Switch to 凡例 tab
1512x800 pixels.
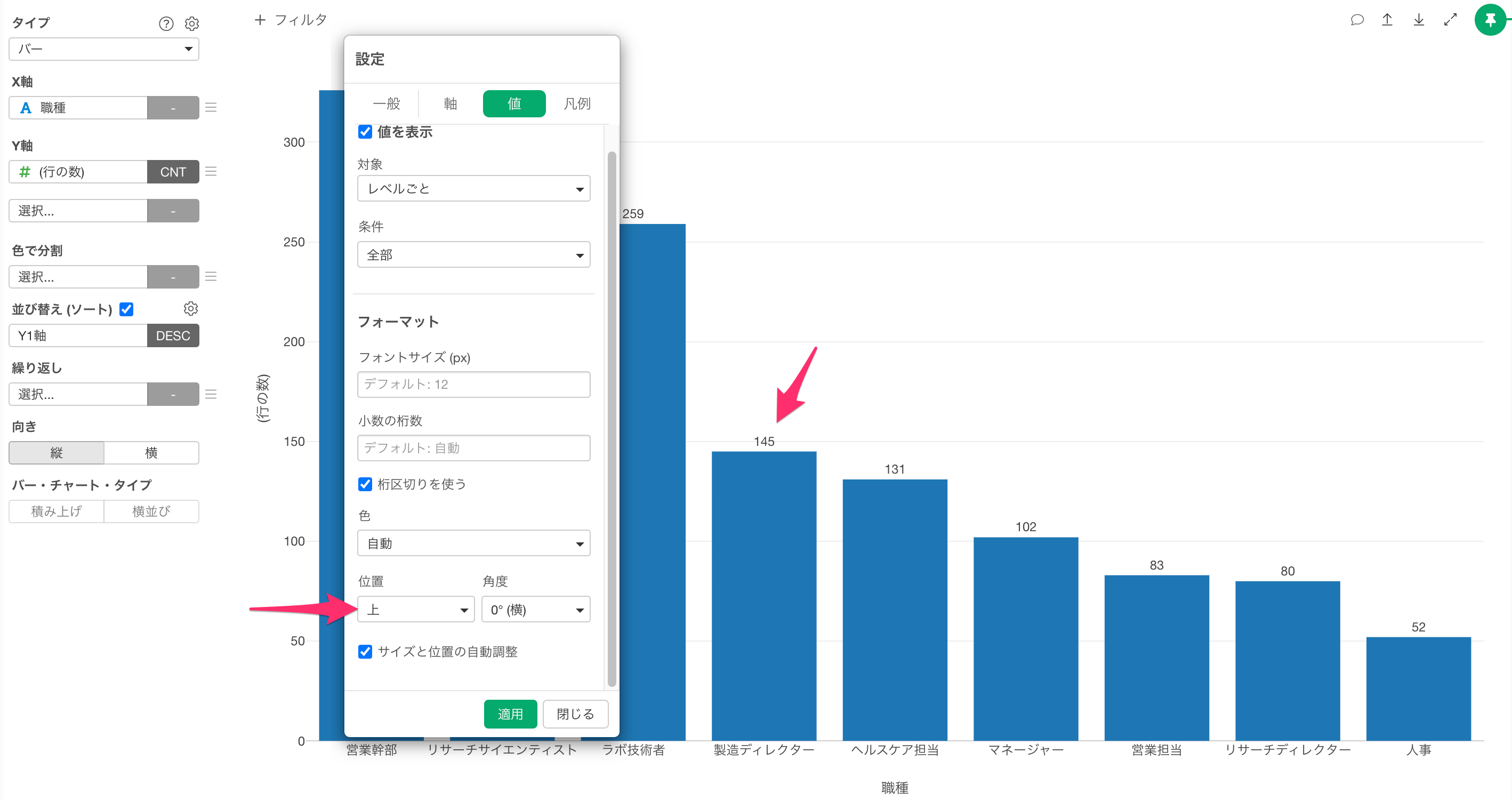point(577,104)
